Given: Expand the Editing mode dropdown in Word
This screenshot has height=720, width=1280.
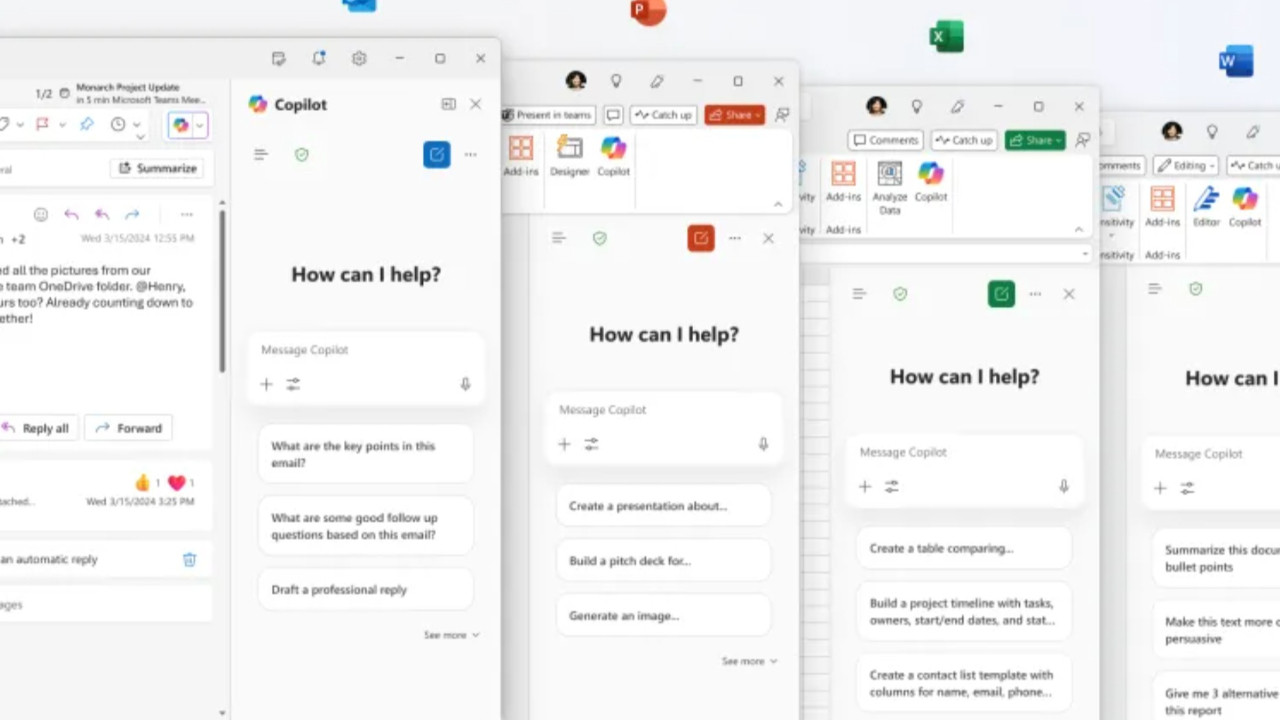Looking at the screenshot, I should tap(1186, 166).
